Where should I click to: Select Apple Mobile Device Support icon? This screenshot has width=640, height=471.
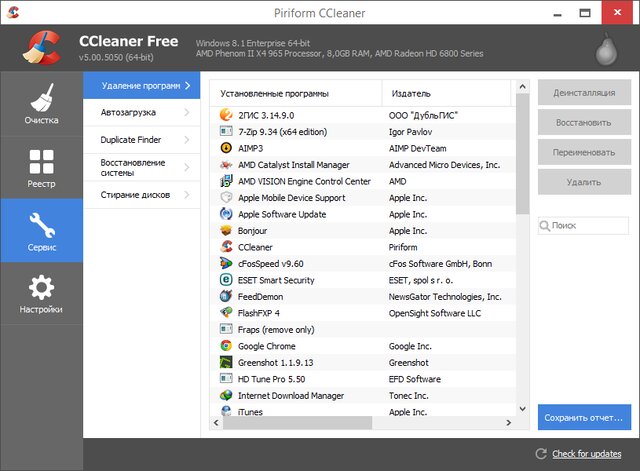(x=226, y=198)
